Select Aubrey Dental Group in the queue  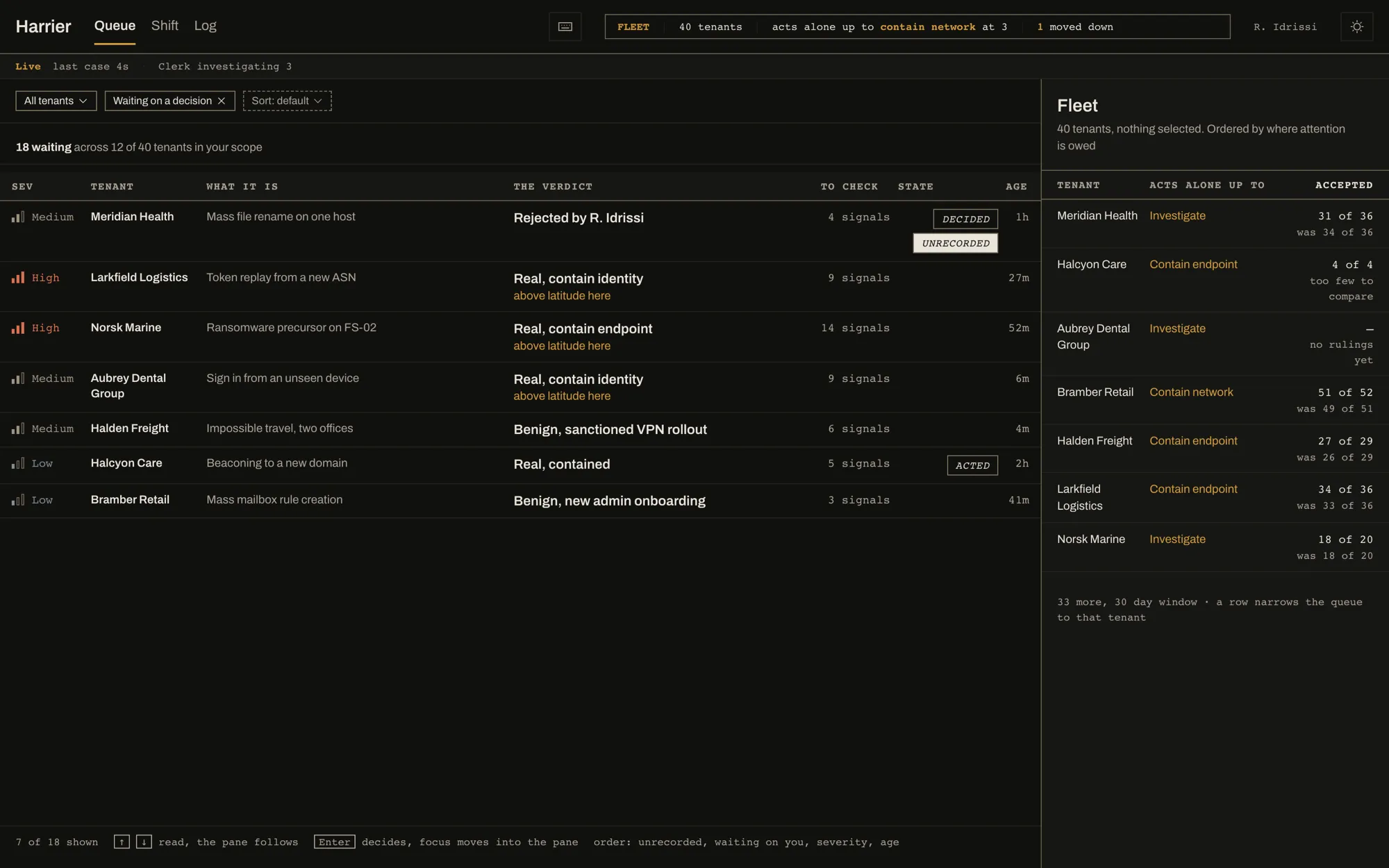(520, 387)
